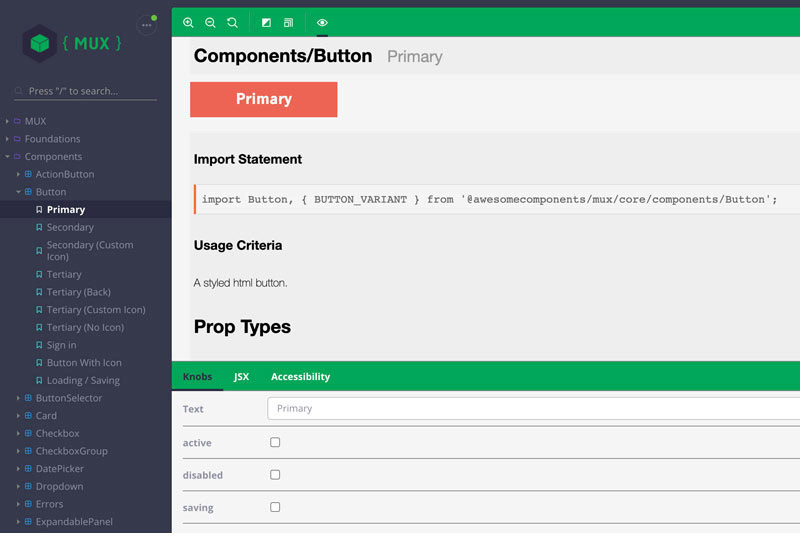Image resolution: width=800 pixels, height=555 pixels.
Task: Open the sidebar ellipsis menu button
Action: [x=146, y=24]
